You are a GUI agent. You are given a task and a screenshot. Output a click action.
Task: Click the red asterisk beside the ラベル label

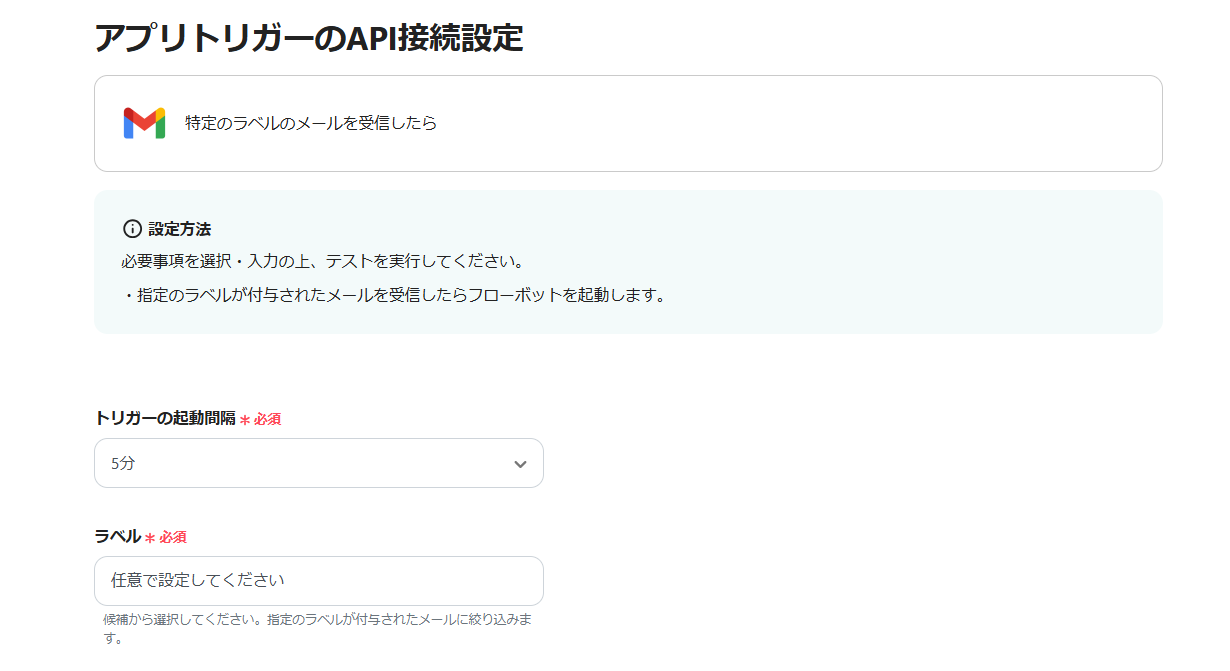pos(150,538)
